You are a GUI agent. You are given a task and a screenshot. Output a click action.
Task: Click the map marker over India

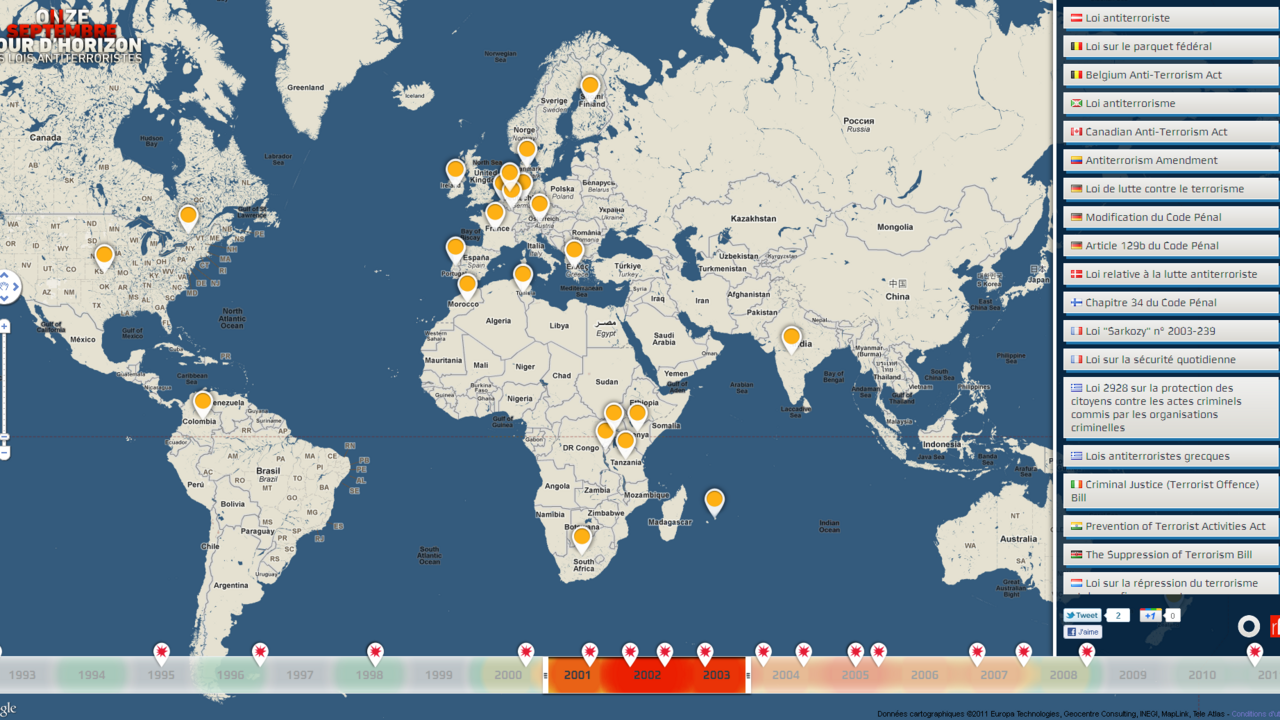pos(791,337)
